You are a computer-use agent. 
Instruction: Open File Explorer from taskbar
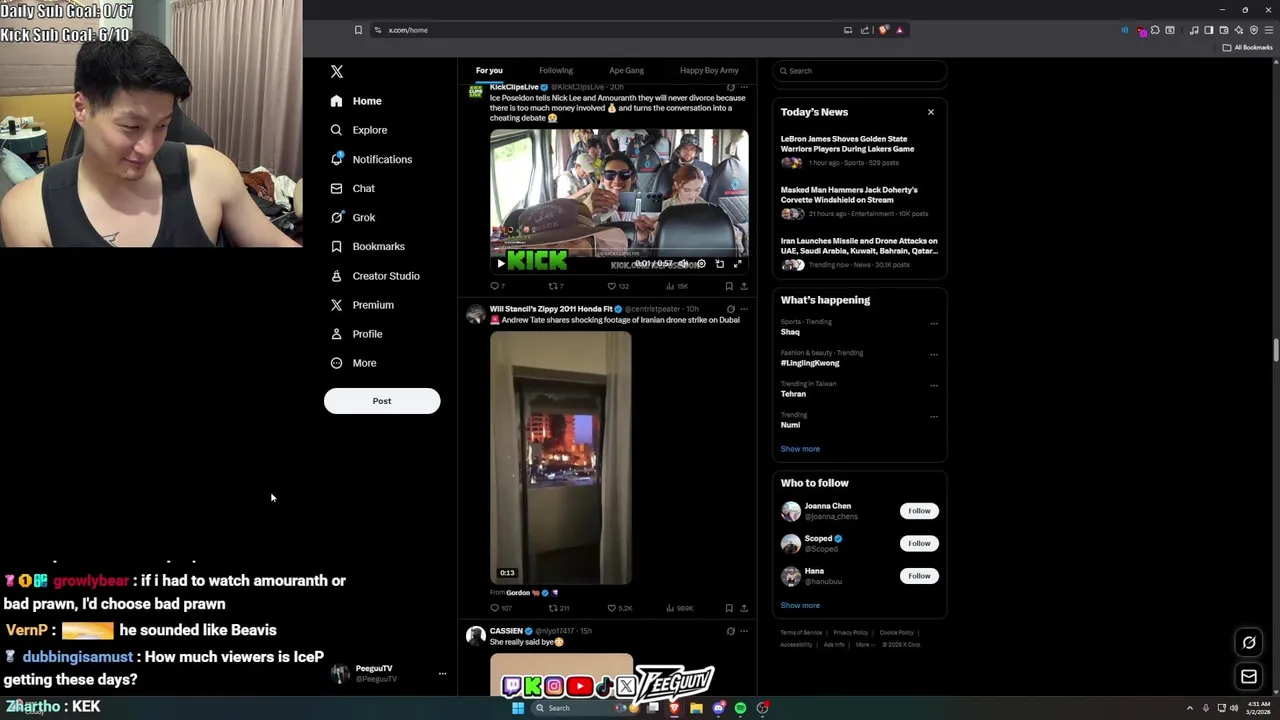[696, 708]
